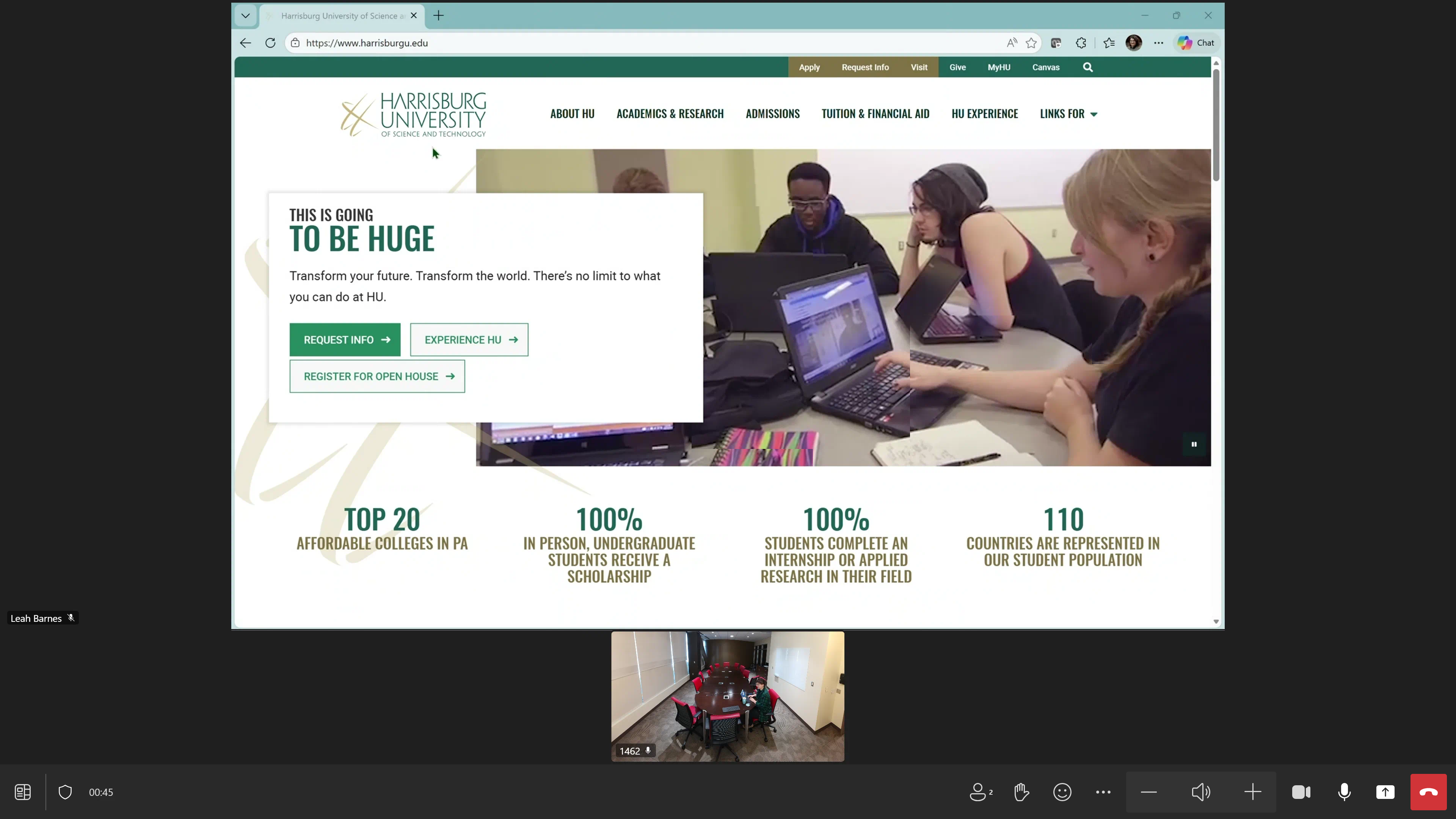Raise hand in the meeting

tap(1021, 792)
